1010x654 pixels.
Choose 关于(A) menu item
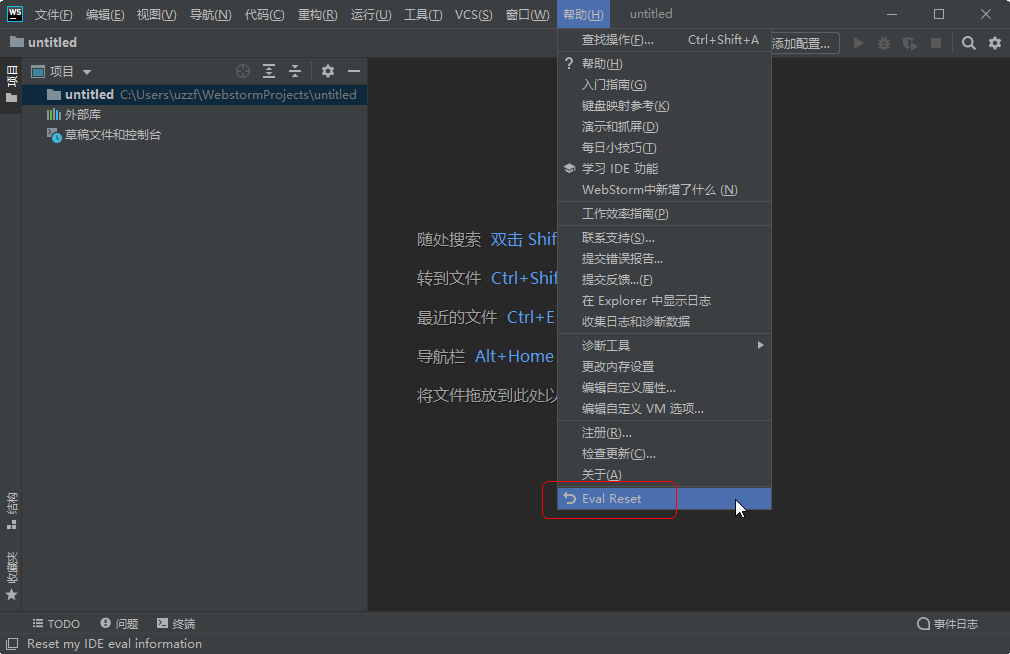pyautogui.click(x=664, y=475)
